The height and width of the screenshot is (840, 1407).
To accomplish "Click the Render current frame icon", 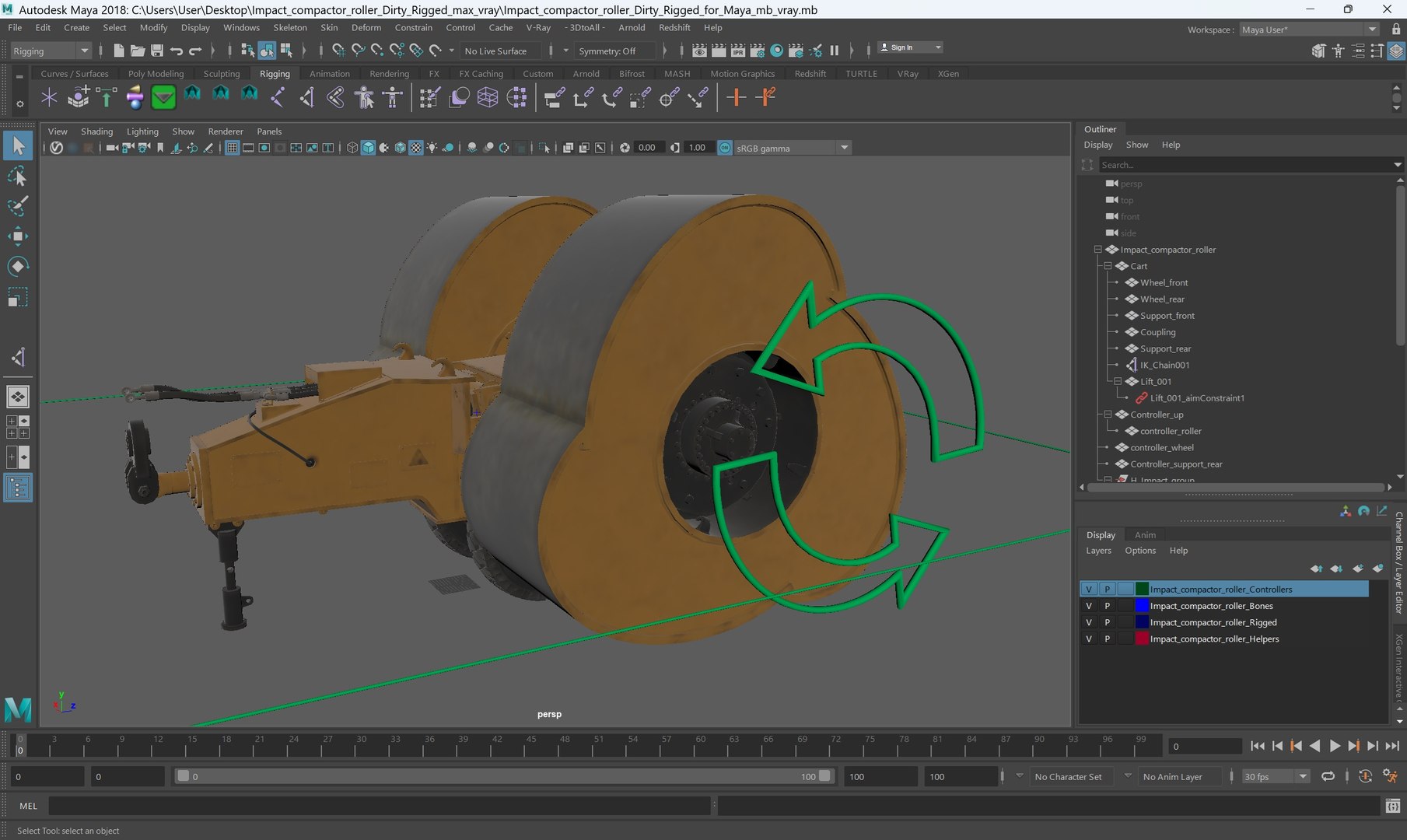I will 719,51.
